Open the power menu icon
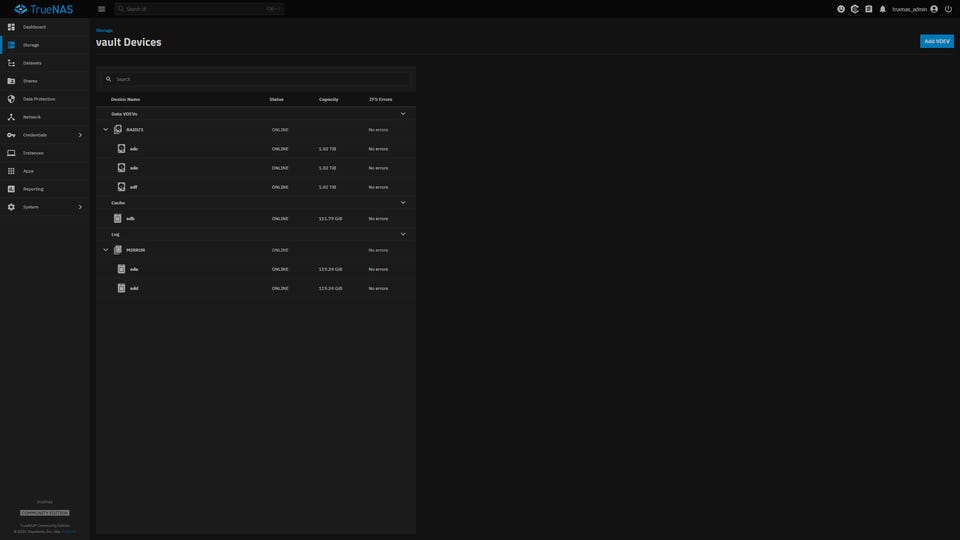960x540 pixels. pyautogui.click(x=948, y=9)
